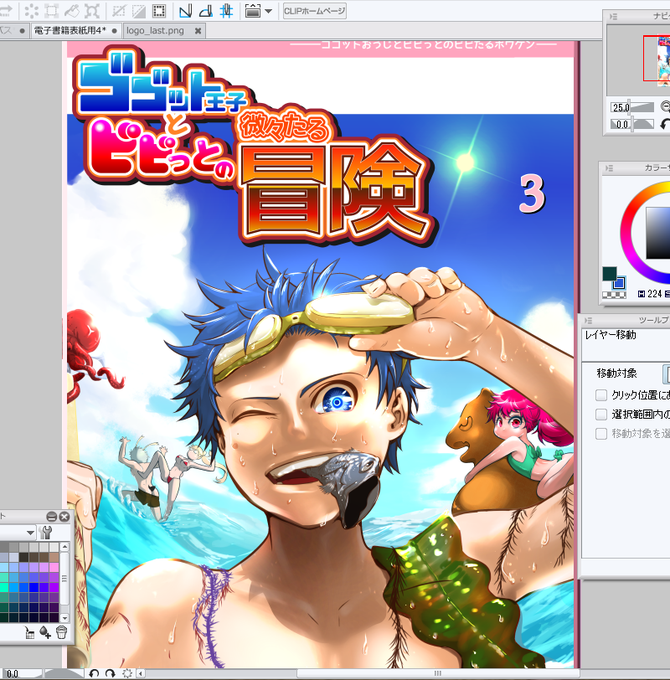Click the fill bucket icon in toolbar

[72, 11]
